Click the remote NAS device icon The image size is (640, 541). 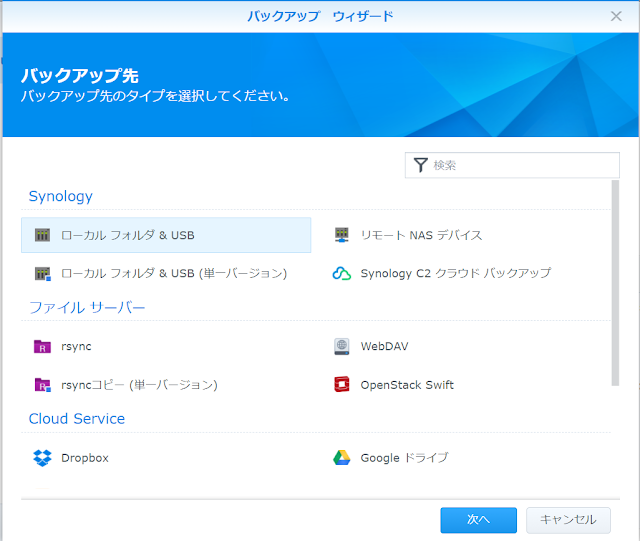point(342,235)
